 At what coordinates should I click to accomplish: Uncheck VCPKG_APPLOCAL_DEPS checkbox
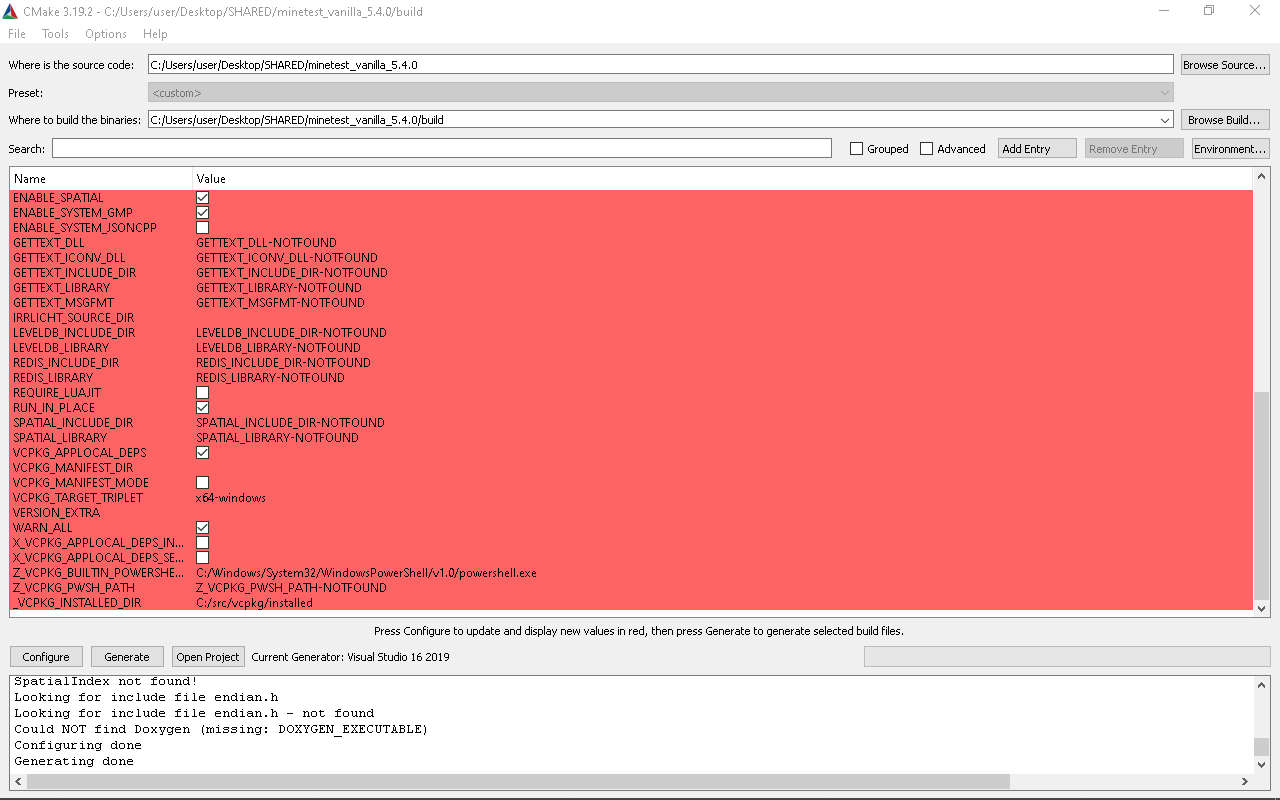click(x=202, y=453)
